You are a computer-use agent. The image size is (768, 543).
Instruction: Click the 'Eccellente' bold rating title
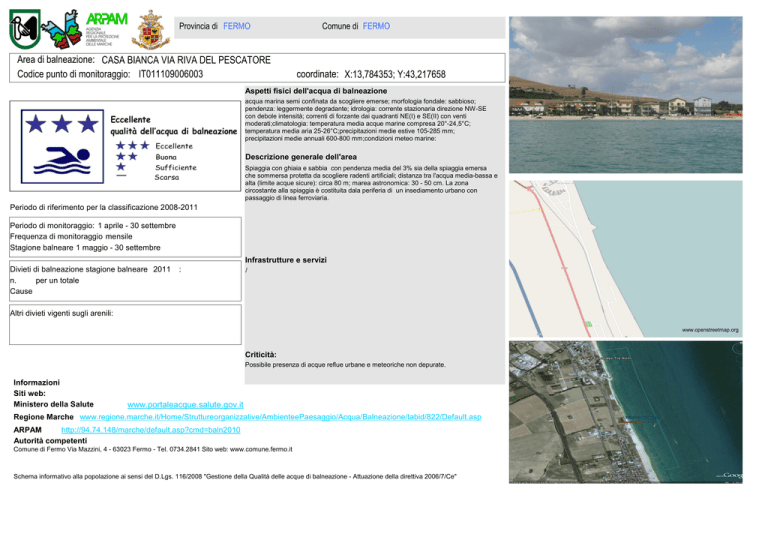pos(130,119)
